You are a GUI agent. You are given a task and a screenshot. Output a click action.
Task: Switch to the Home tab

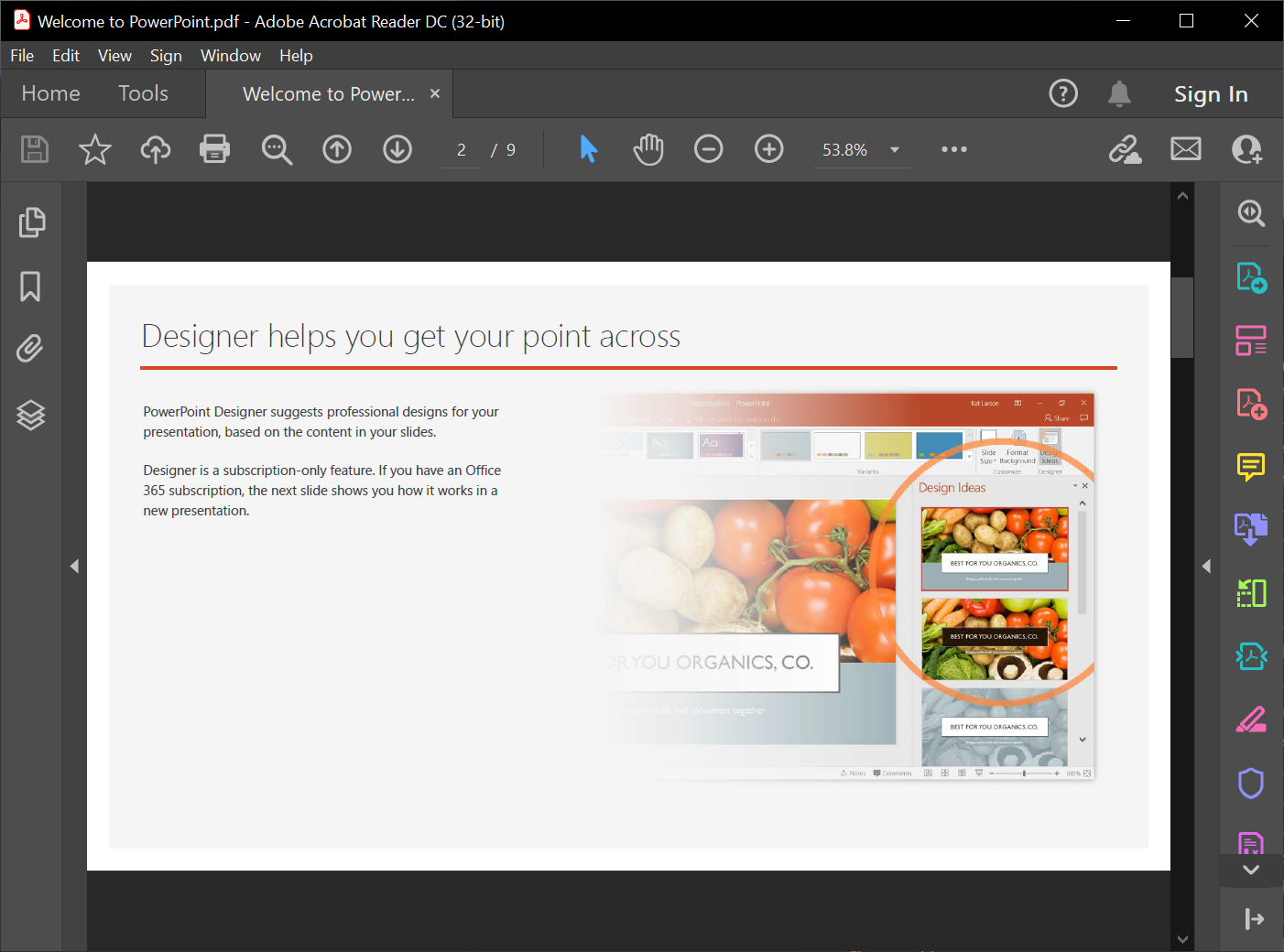pyautogui.click(x=51, y=93)
